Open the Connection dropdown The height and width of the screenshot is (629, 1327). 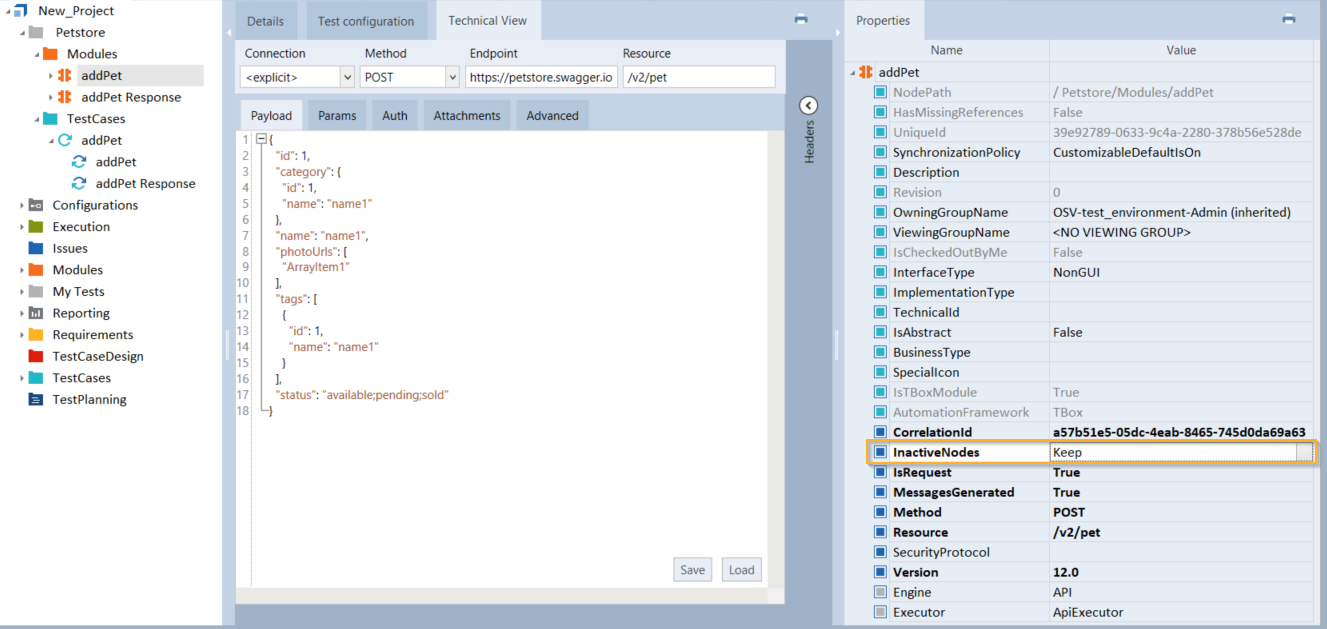pos(347,77)
